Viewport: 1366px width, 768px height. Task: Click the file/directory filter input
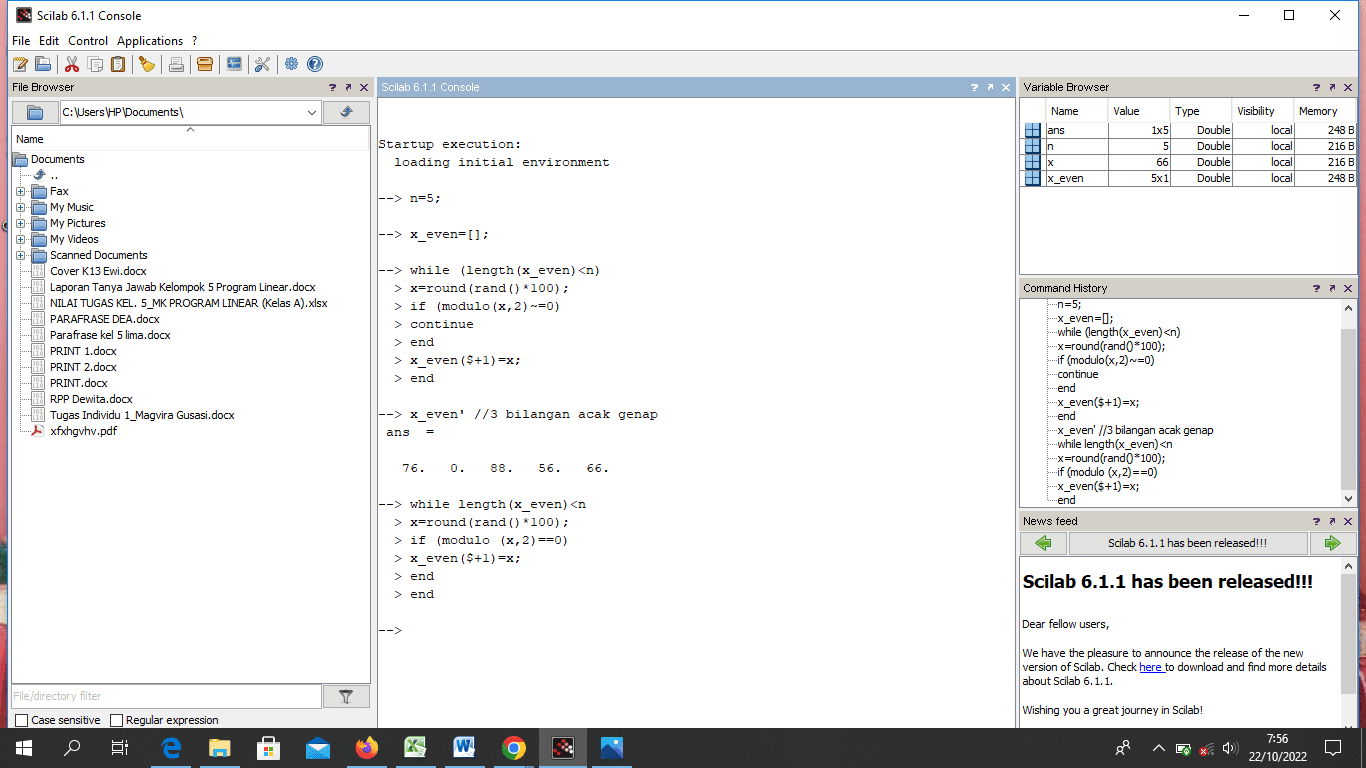tap(167, 696)
